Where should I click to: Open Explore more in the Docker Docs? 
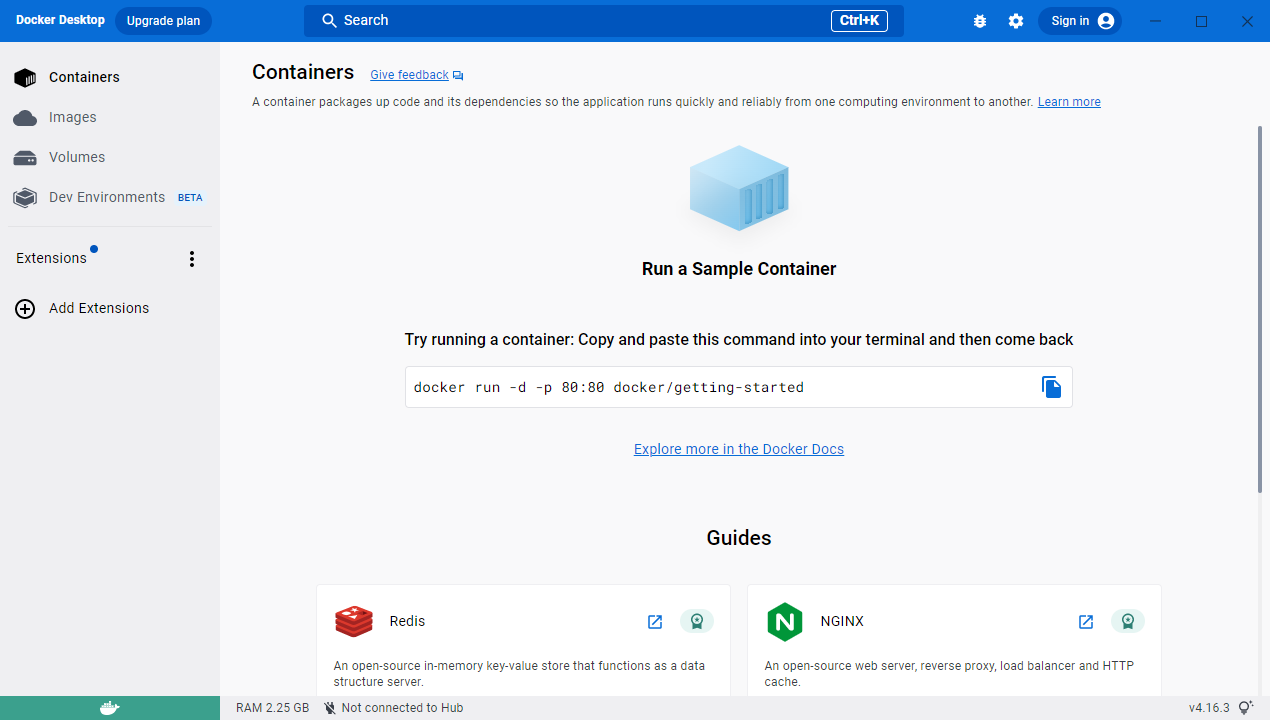(x=739, y=449)
